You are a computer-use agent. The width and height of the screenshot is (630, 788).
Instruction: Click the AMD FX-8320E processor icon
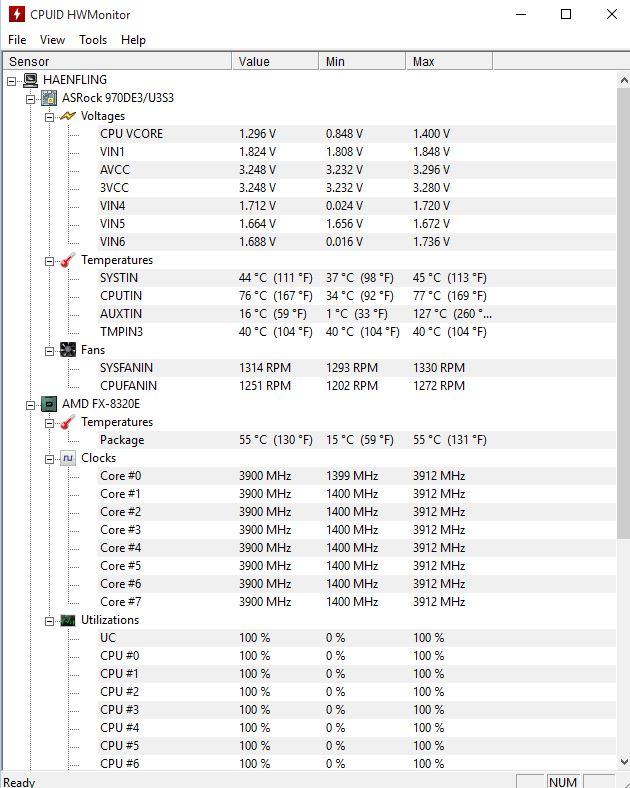tap(49, 404)
